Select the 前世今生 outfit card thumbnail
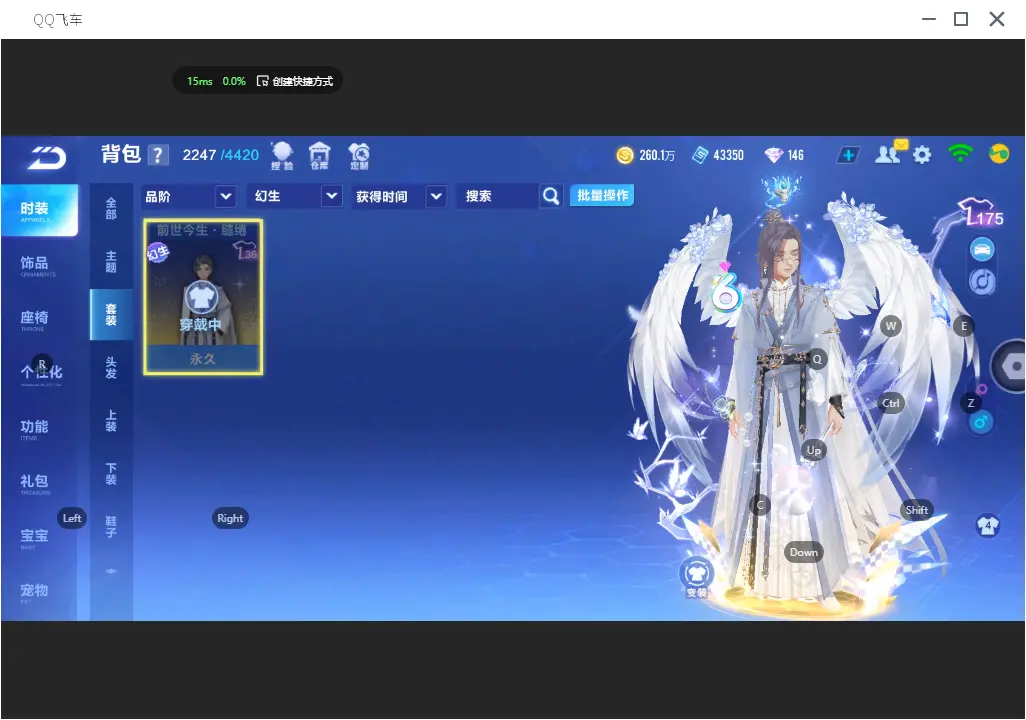The height and width of the screenshot is (720, 1026). [x=203, y=297]
